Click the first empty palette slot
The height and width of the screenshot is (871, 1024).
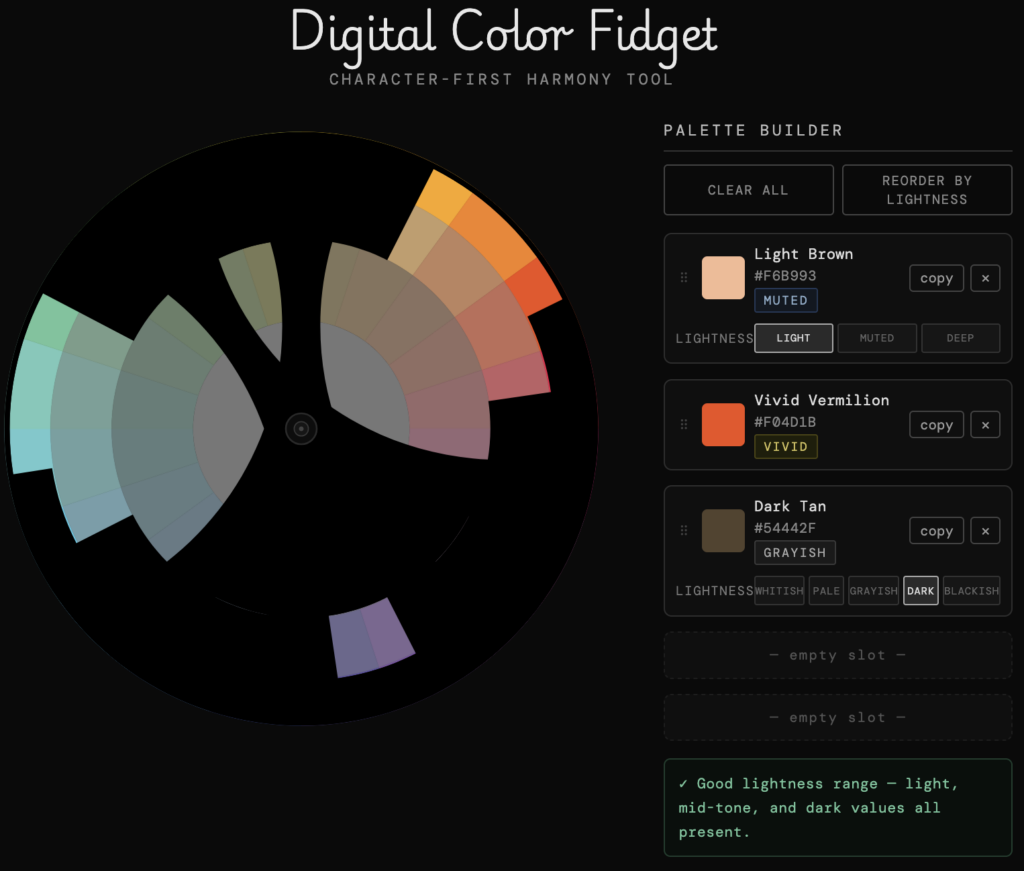pos(837,655)
